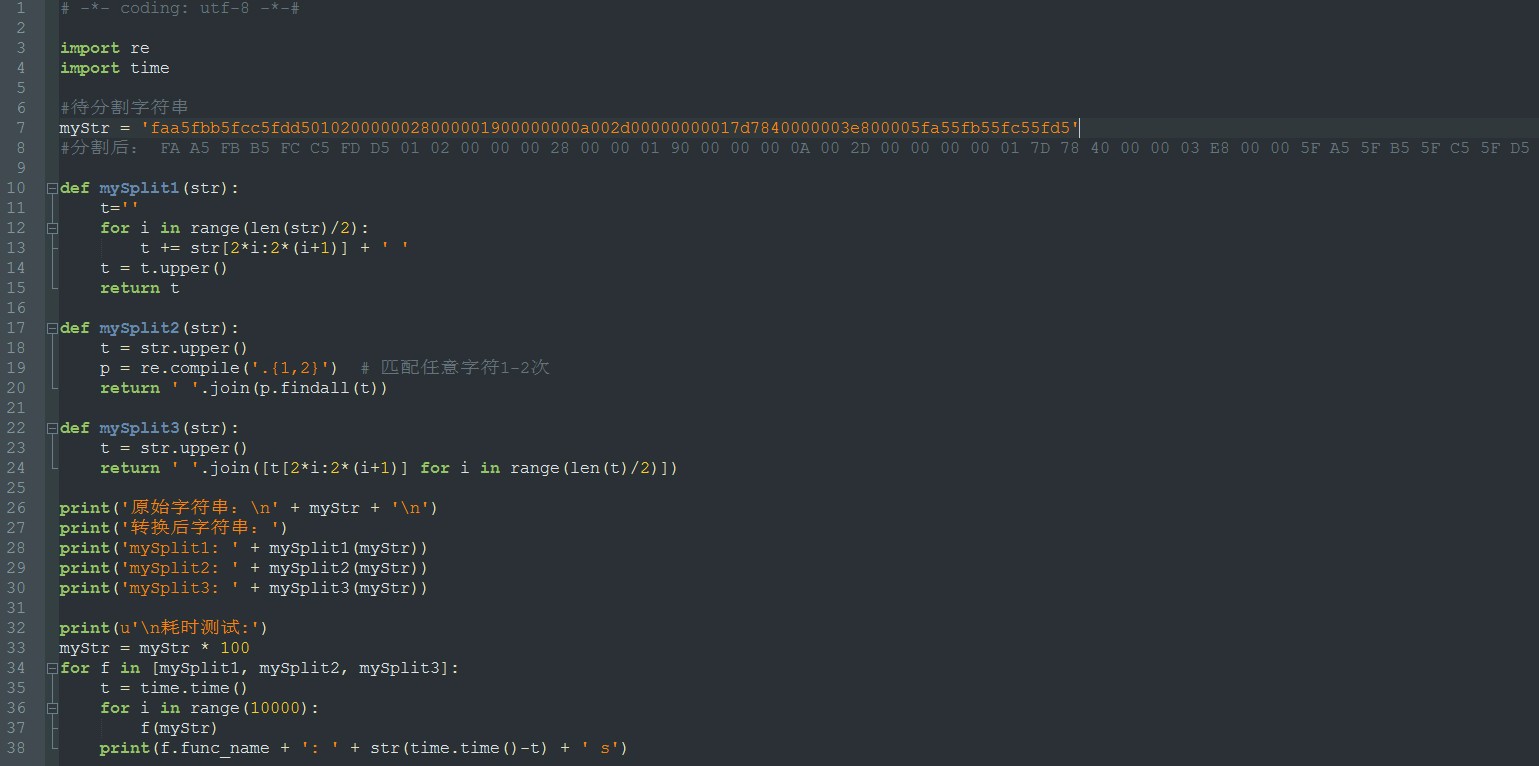Click line number 21 in the gutter
Image resolution: width=1539 pixels, height=766 pixels.
click(x=16, y=408)
